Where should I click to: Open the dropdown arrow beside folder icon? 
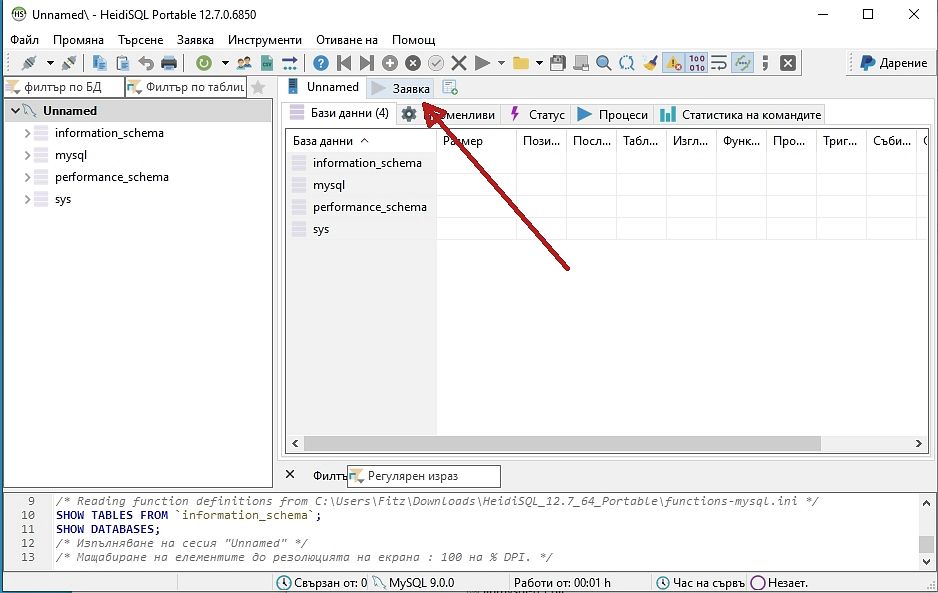pos(539,63)
